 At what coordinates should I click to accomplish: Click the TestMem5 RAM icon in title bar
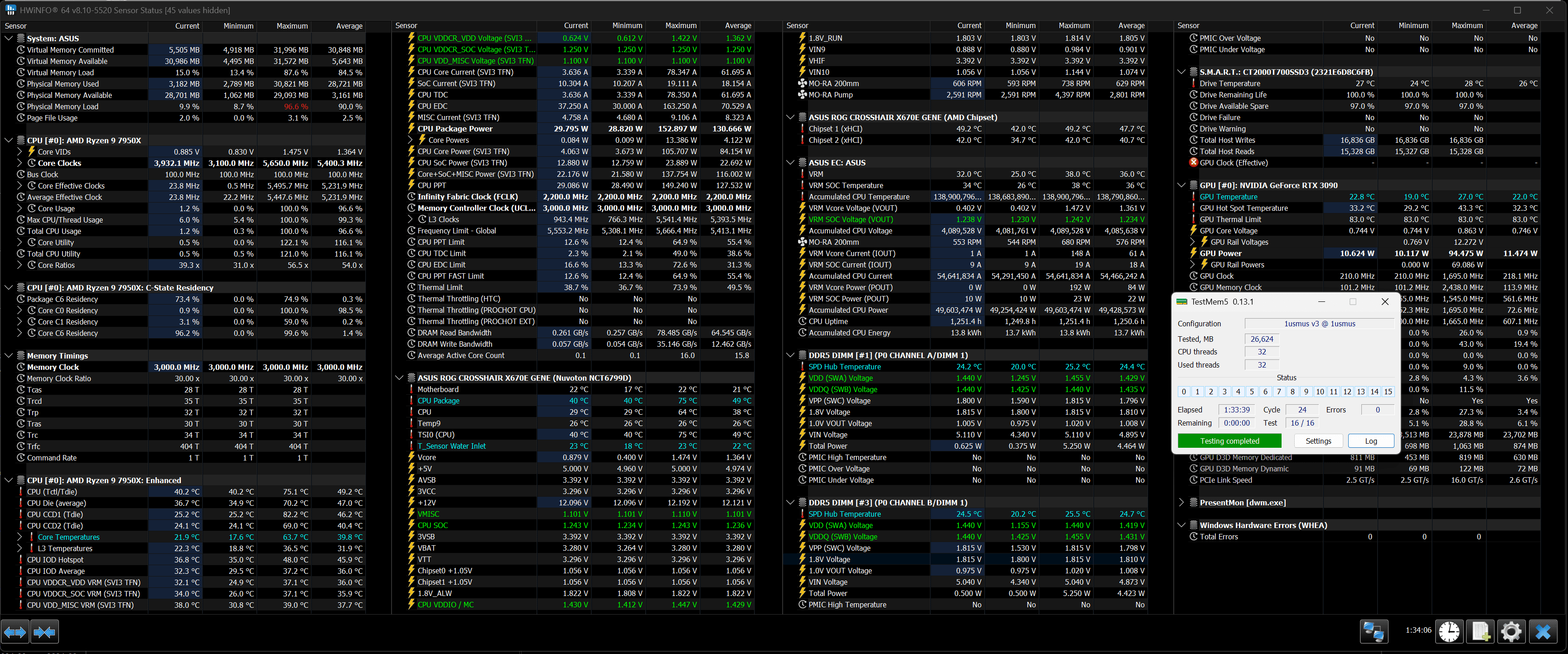(1181, 301)
